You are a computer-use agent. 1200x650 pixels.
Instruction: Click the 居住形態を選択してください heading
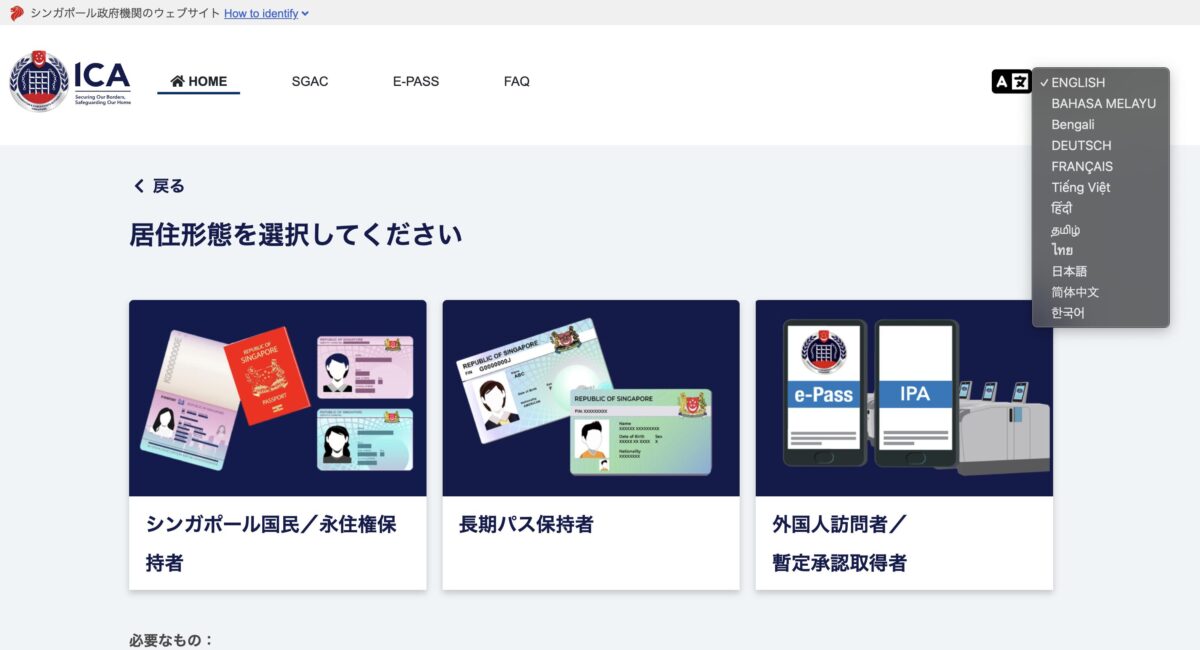point(296,235)
